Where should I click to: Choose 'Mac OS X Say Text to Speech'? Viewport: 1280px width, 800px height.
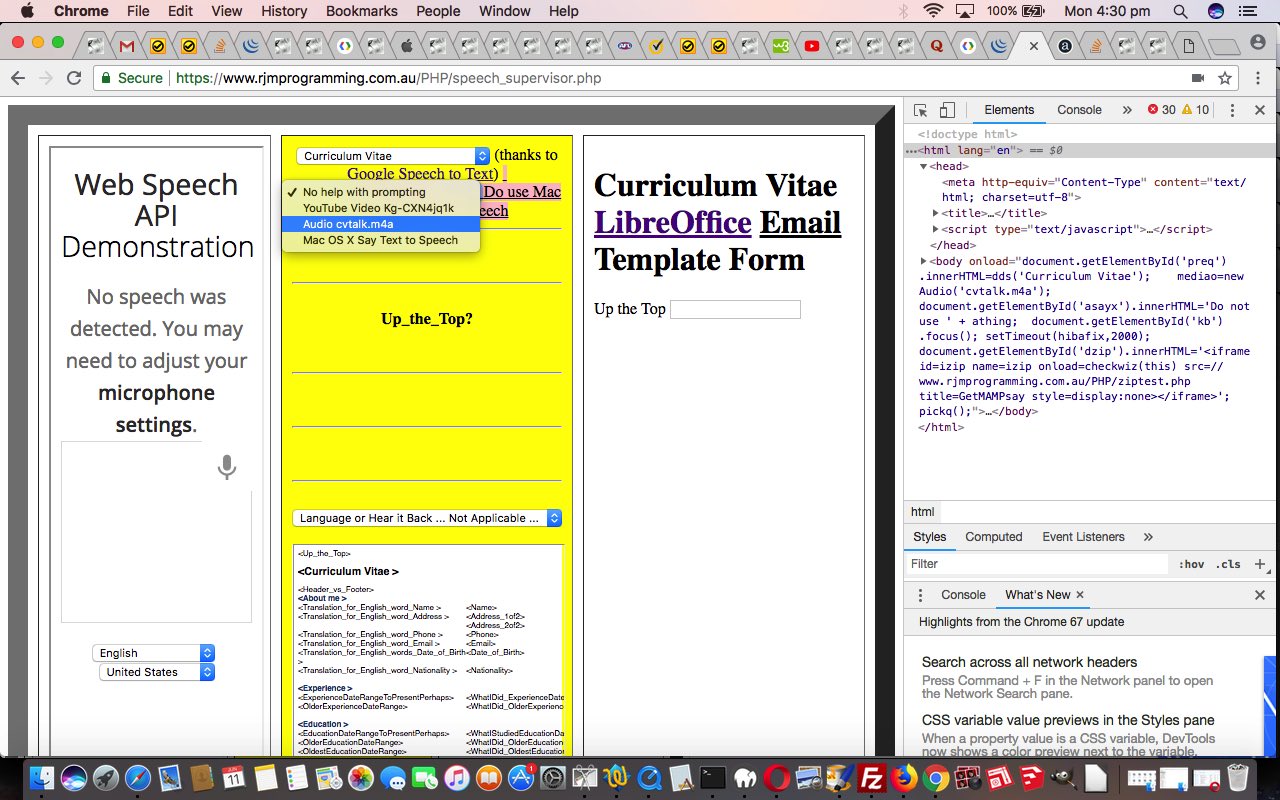click(381, 240)
